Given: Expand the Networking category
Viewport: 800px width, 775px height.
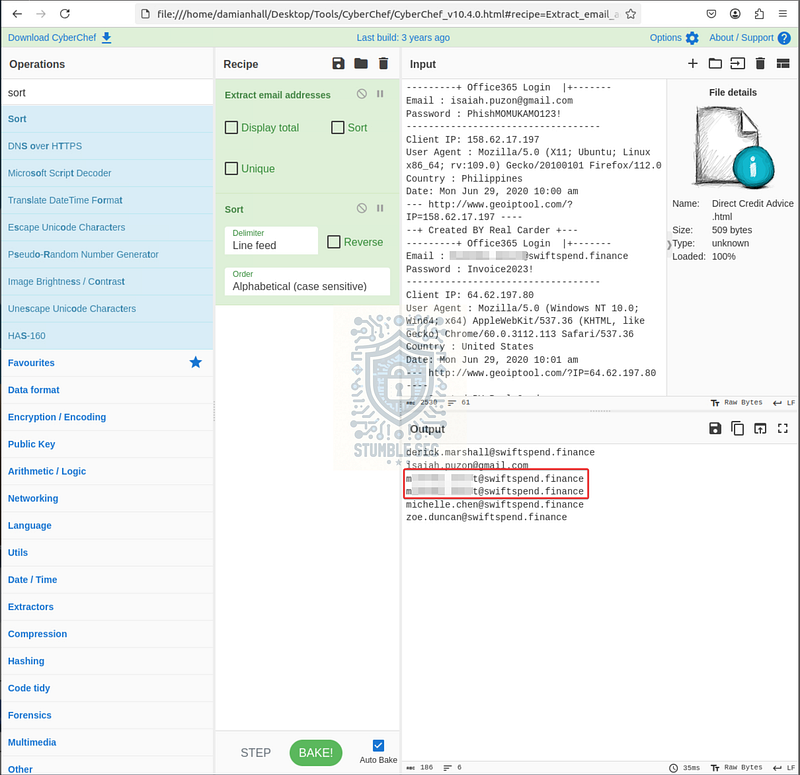Looking at the screenshot, I should point(107,498).
